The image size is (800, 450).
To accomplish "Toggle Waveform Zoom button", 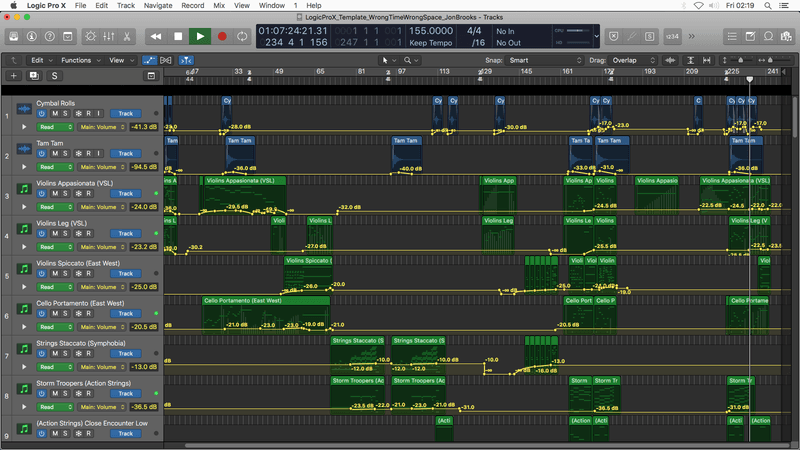I will [670, 60].
